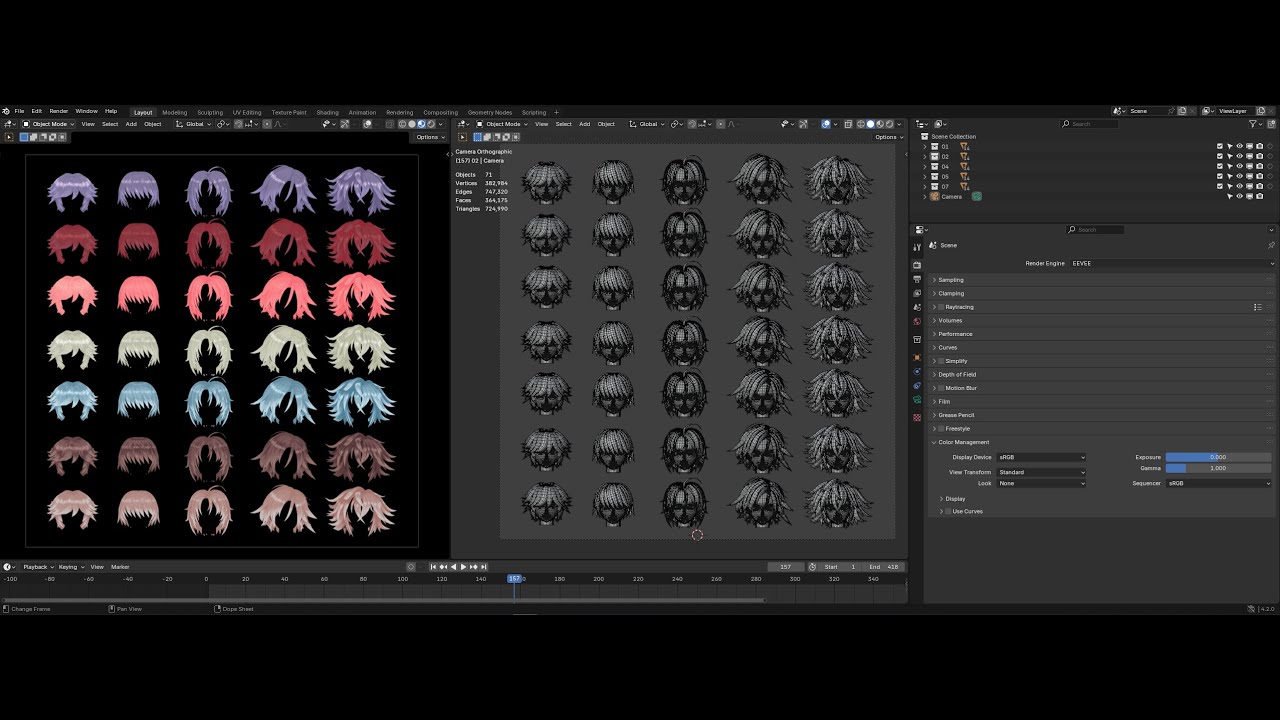This screenshot has width=1280, height=720.
Task: Open the Render Engine EEVEE dropdown
Action: coord(1173,263)
